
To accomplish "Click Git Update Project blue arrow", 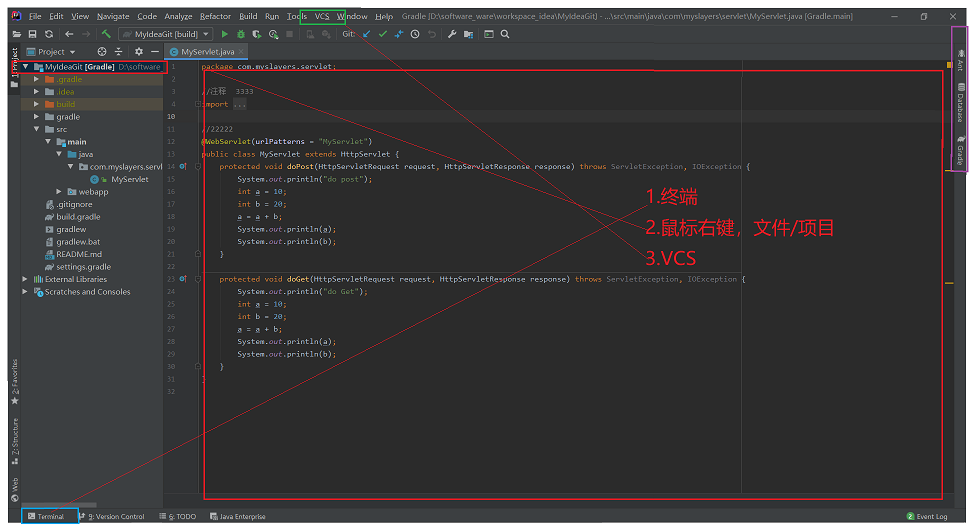I will (x=366, y=34).
